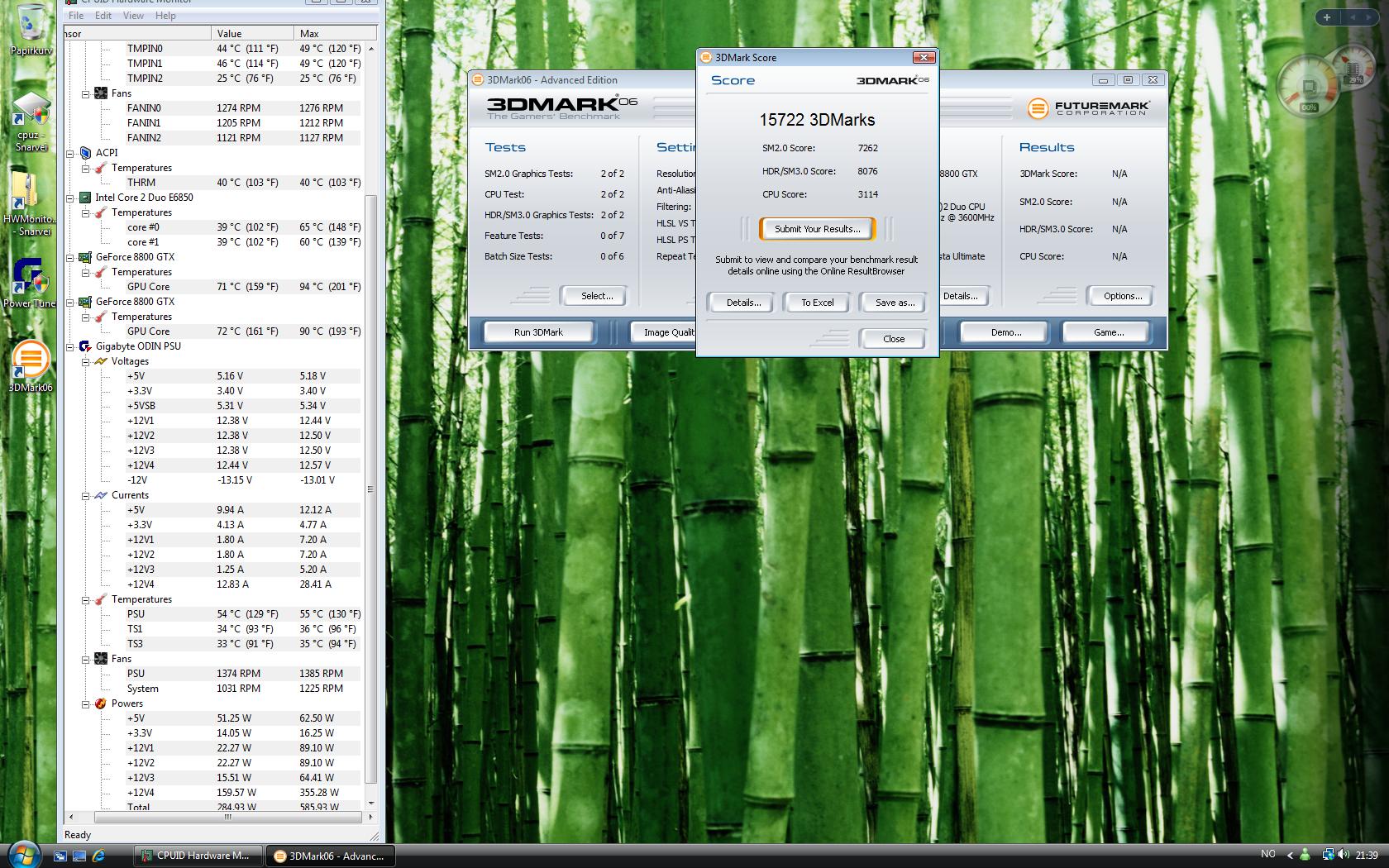The width and height of the screenshot is (1389, 868).
Task: Collapse the Currents node
Action: pos(85,496)
